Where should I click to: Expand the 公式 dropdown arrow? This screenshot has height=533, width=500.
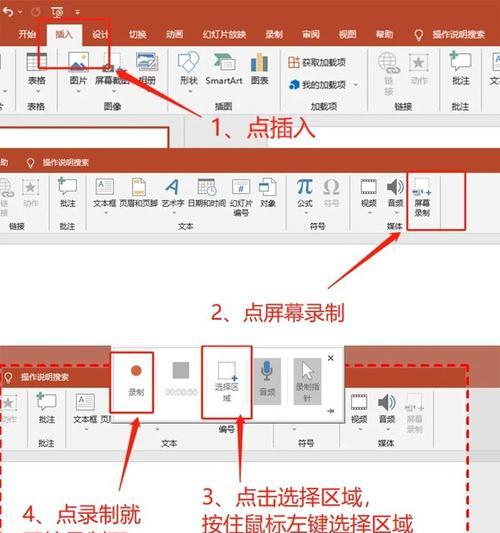306,213
